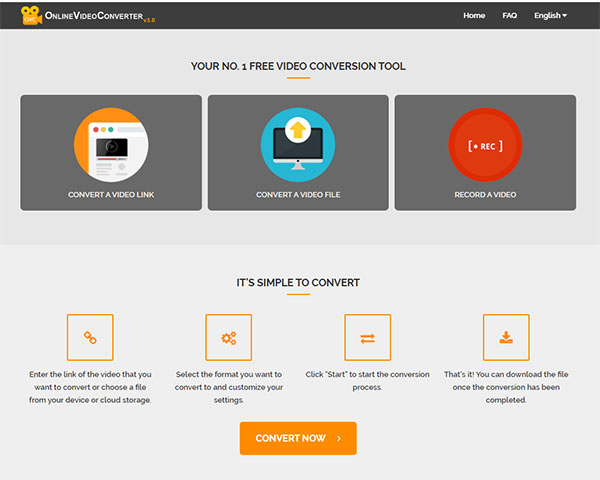Screen dimensions: 600x480
Task: Go to the Home menu item
Action: pos(474,15)
